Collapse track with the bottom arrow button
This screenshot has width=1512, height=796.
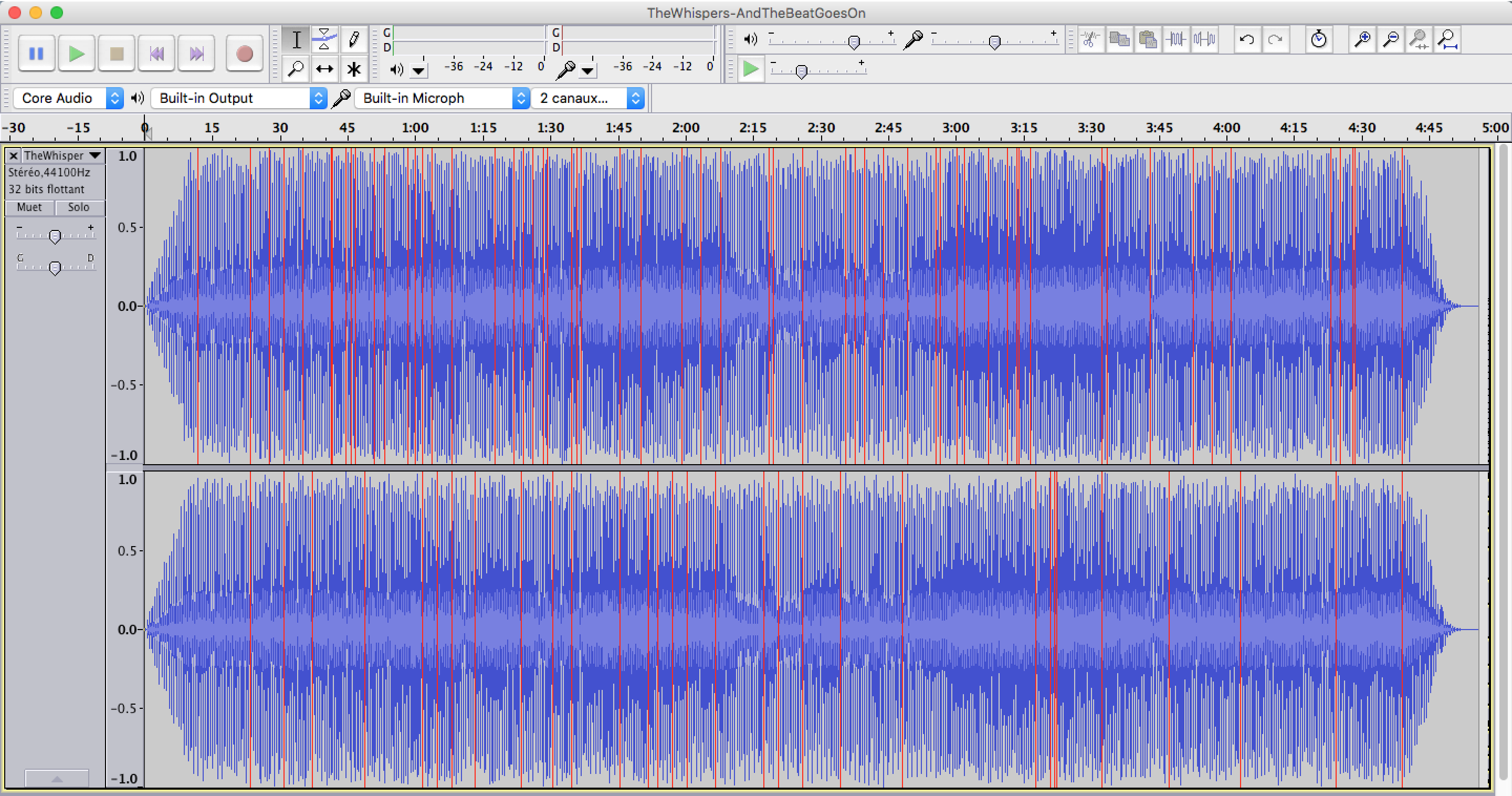coord(57,779)
